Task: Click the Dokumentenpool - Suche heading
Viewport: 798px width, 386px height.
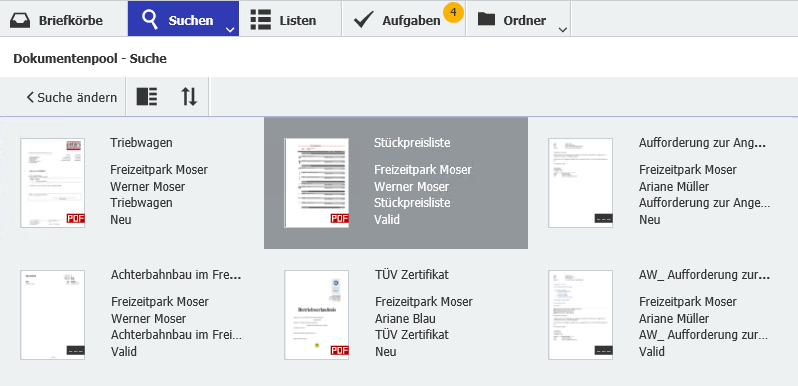Action: coord(90,59)
